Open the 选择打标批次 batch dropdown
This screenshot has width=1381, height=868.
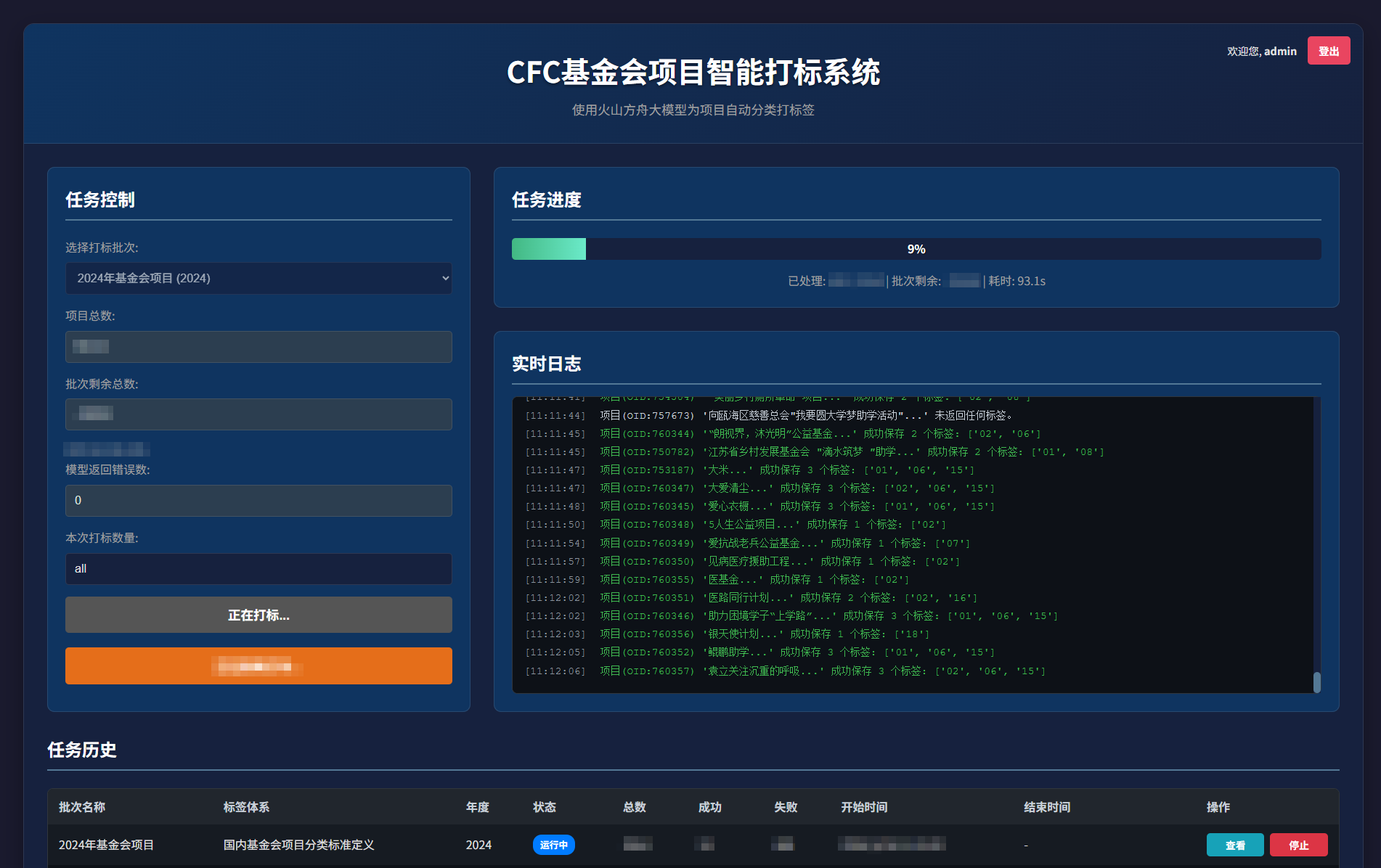pos(258,279)
